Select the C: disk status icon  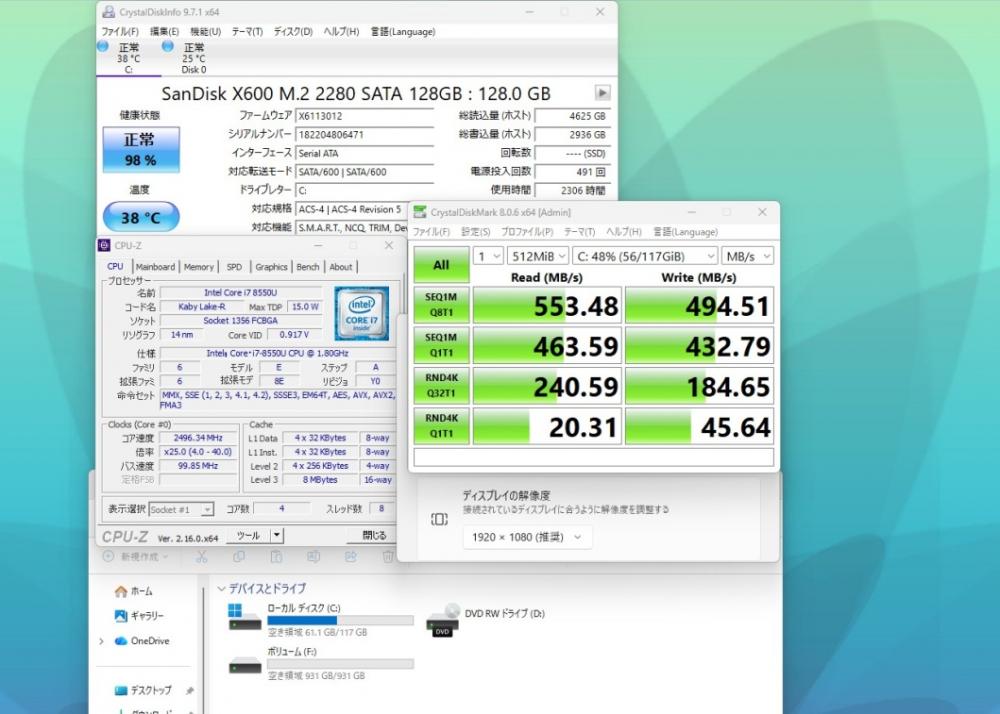pos(103,47)
